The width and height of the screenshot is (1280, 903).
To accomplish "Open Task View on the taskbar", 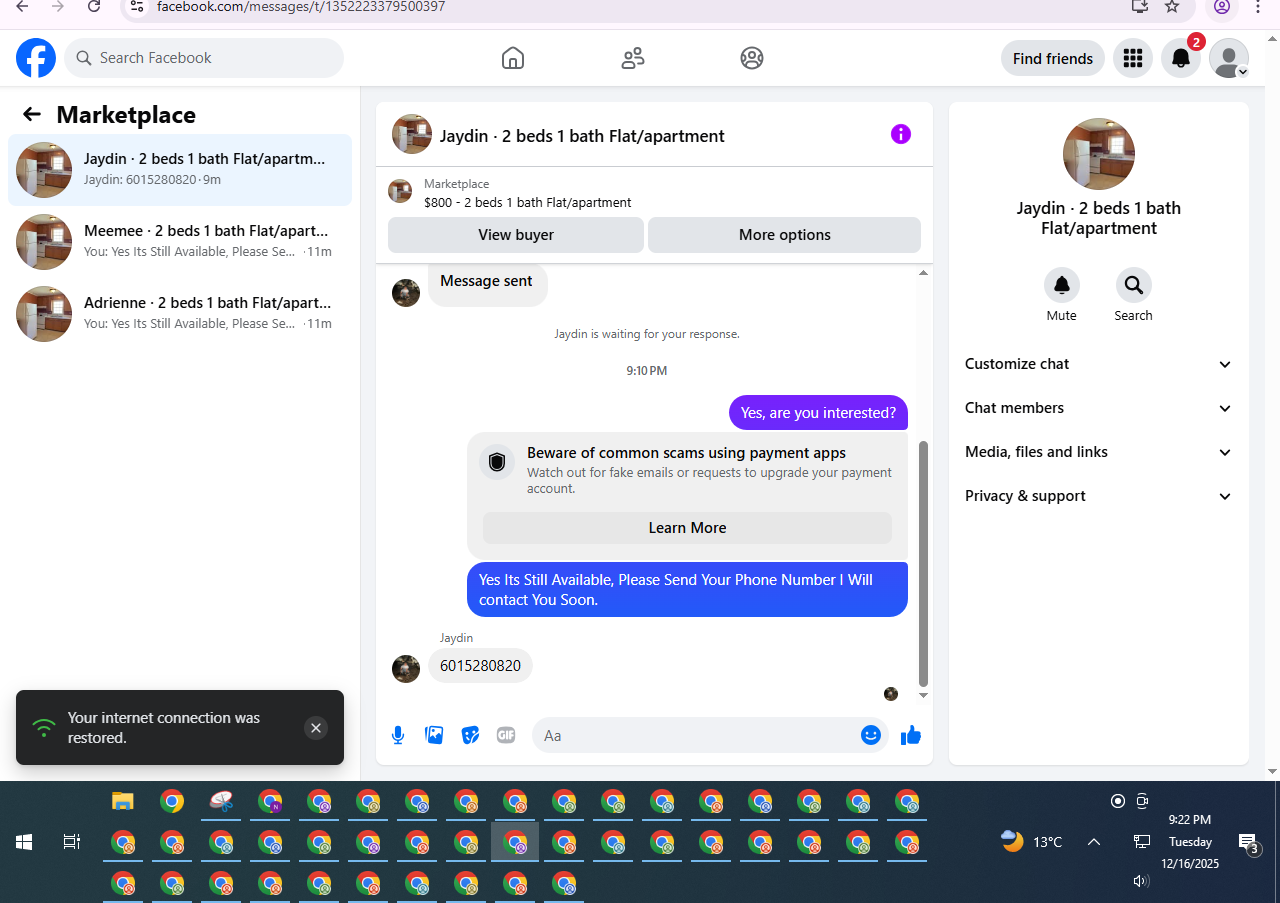I will pyautogui.click(x=72, y=842).
